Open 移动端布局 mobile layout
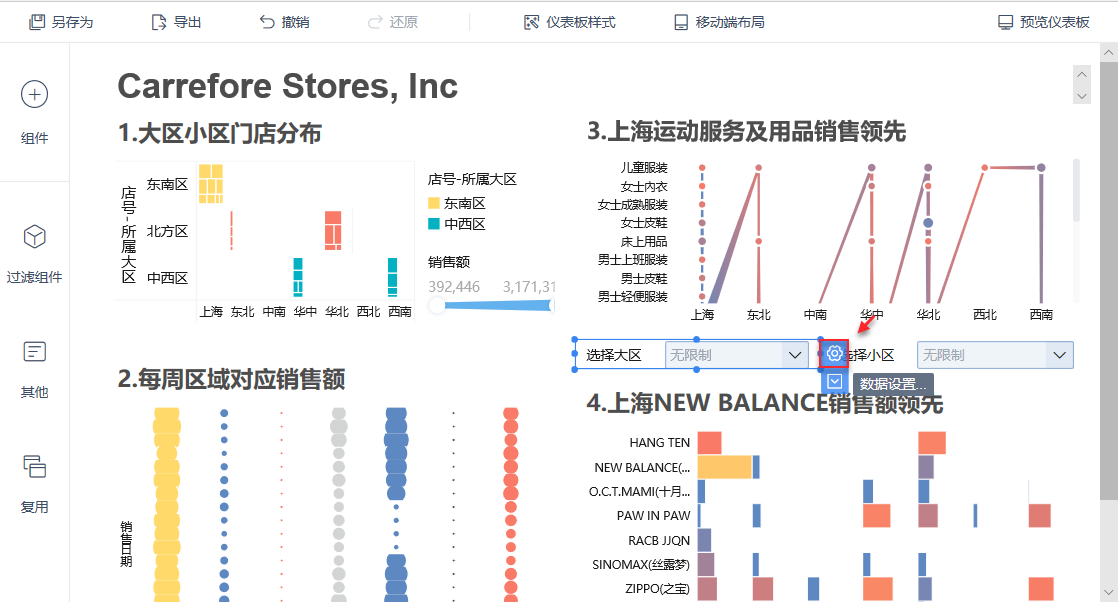The height and width of the screenshot is (602, 1118). pyautogui.click(x=719, y=22)
